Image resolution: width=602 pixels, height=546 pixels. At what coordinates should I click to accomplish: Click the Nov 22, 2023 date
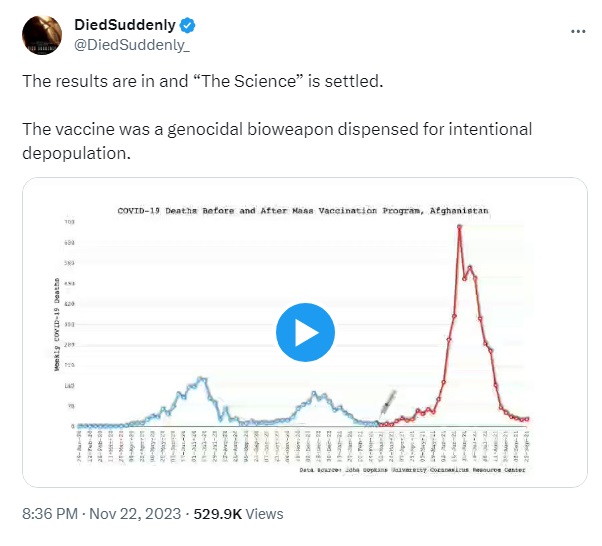tap(135, 514)
